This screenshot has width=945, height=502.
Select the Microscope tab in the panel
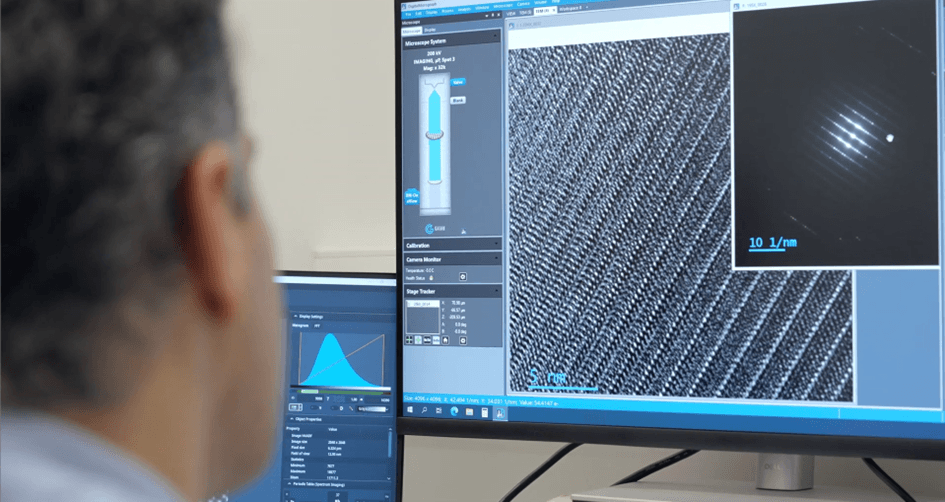412,31
